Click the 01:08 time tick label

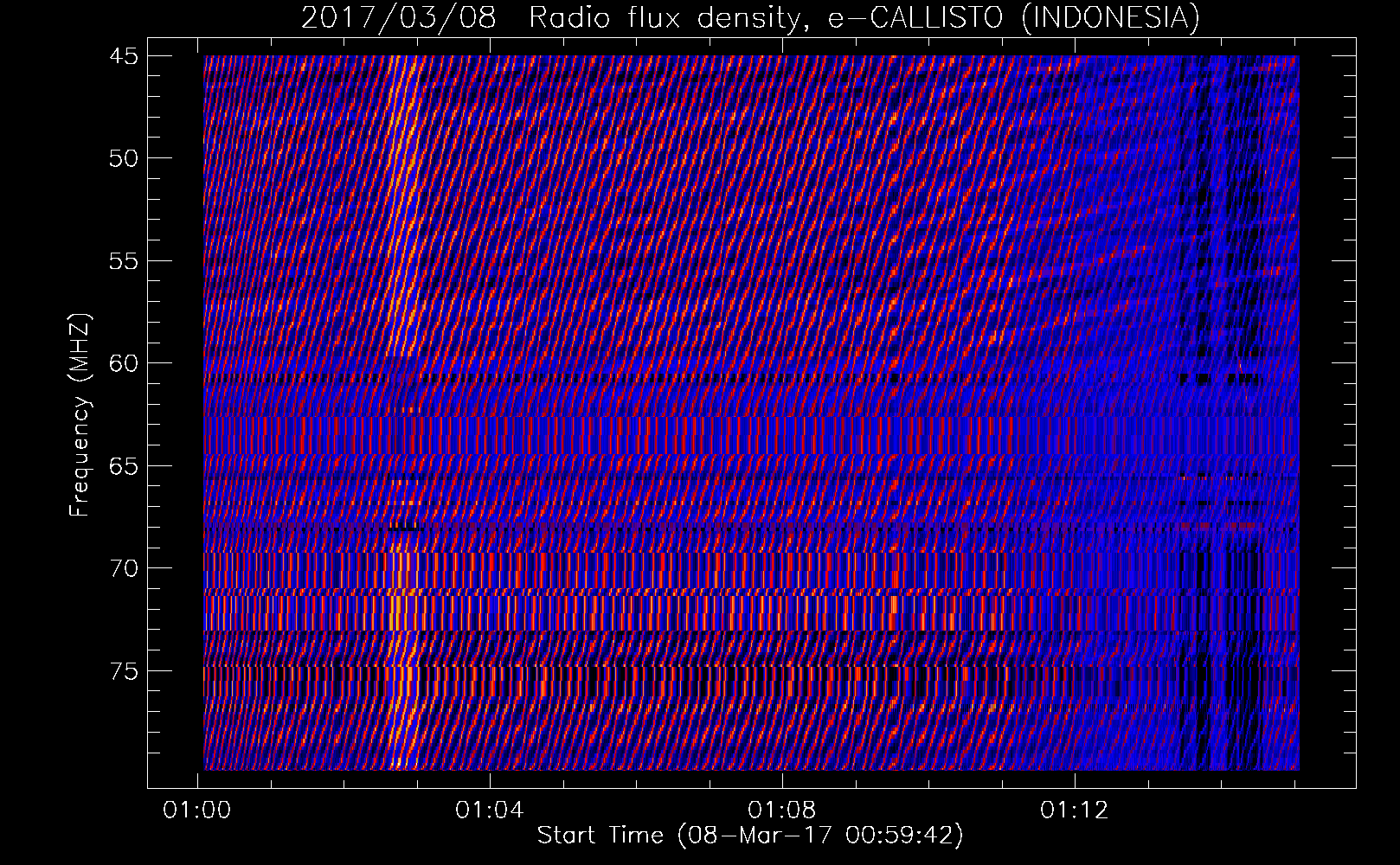point(782,811)
